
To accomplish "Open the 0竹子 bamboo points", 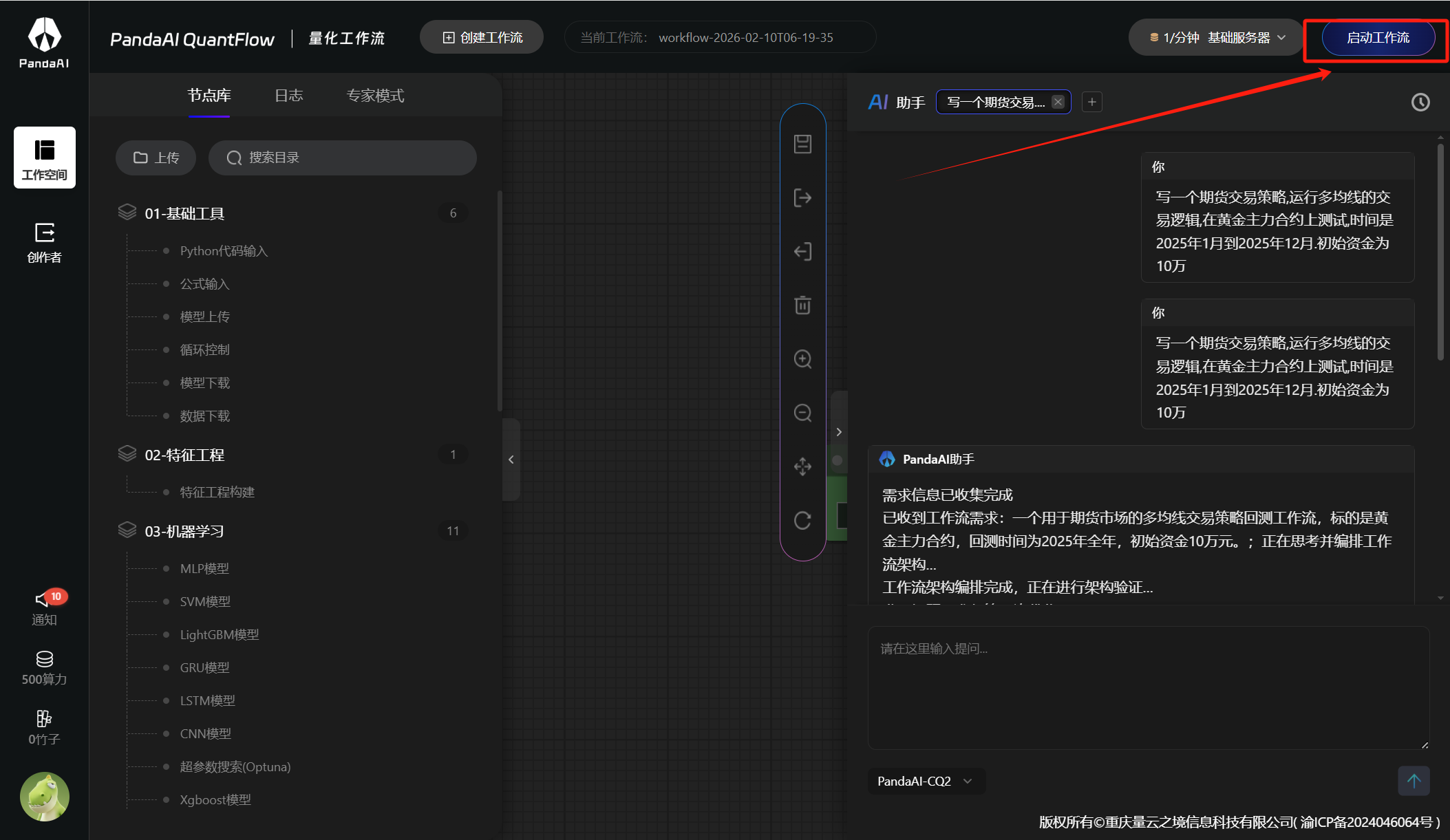I will point(45,728).
